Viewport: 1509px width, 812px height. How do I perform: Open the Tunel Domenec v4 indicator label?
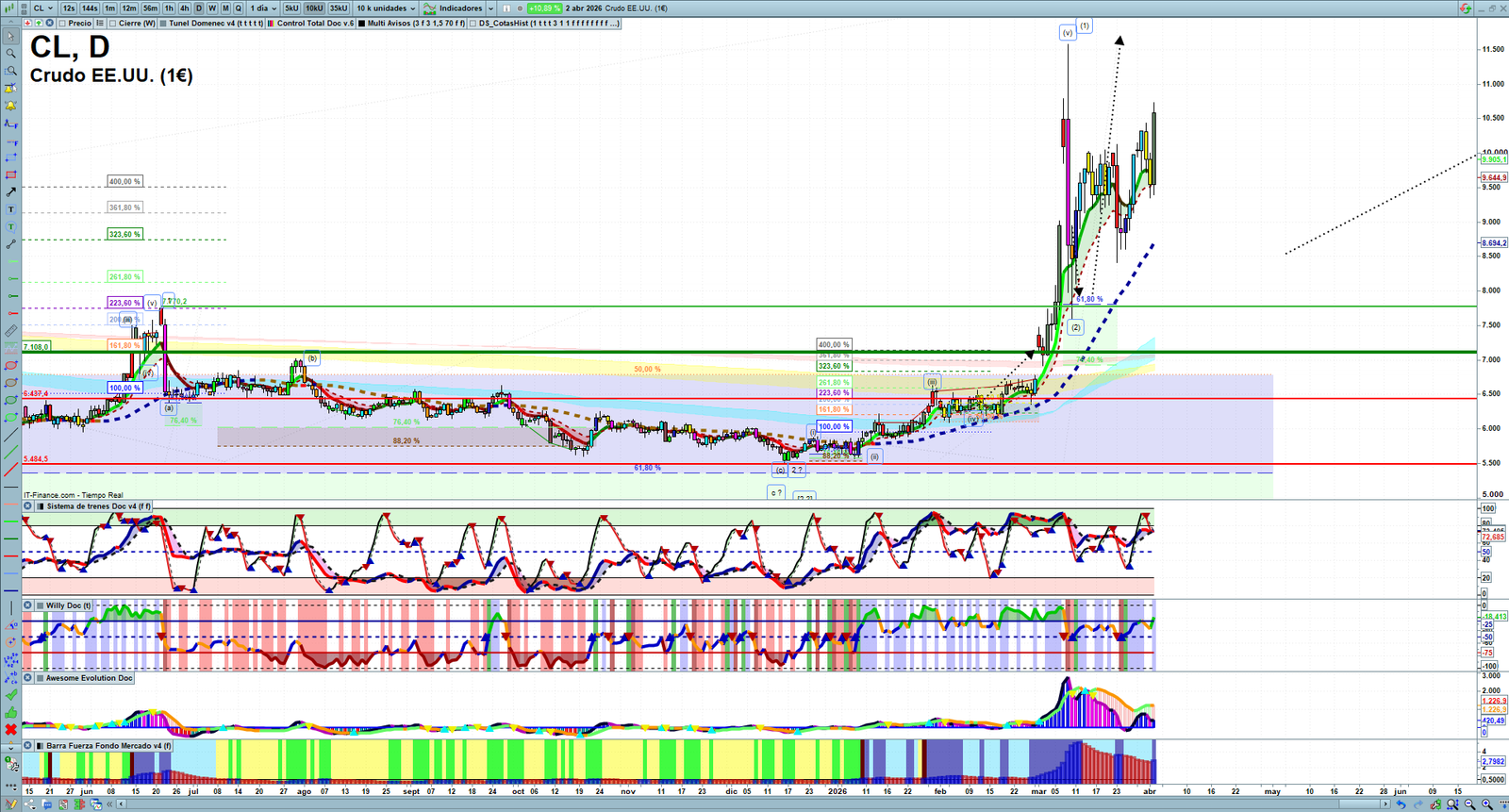(x=216, y=24)
